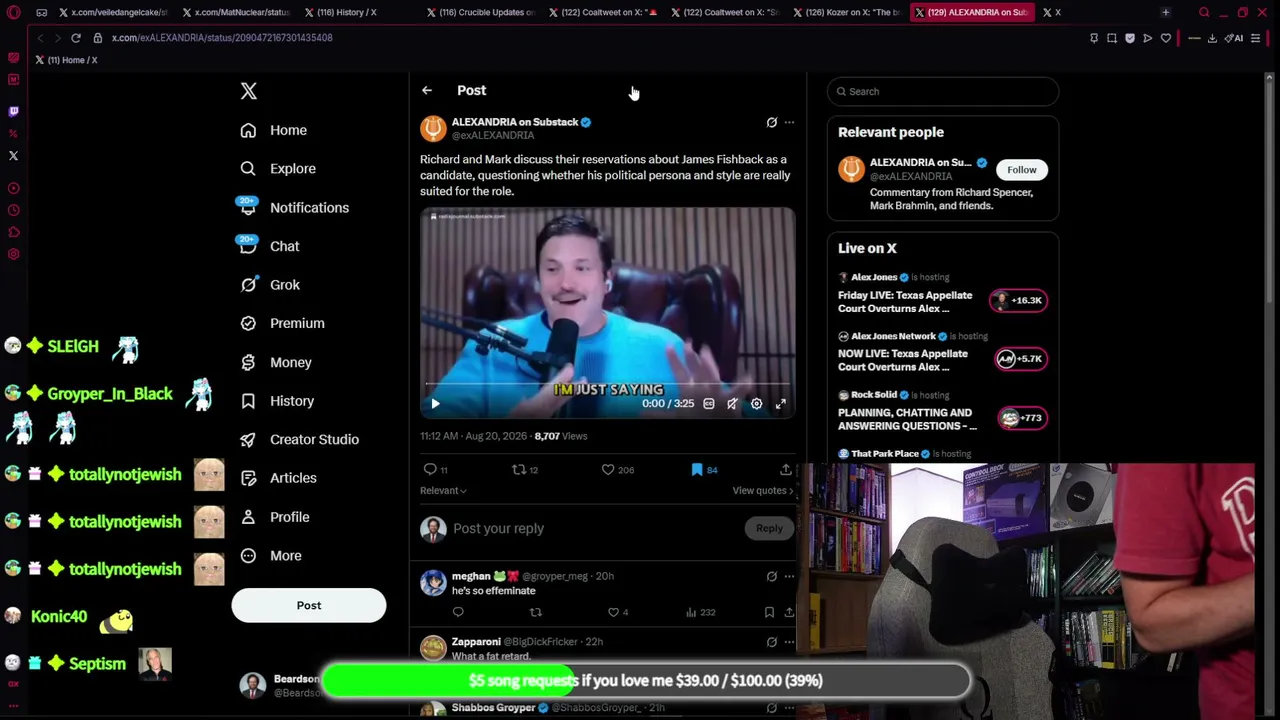This screenshot has height=720, width=1280.
Task: Follow ALEXANDRIA in Relevant people
Action: [x=1021, y=170]
